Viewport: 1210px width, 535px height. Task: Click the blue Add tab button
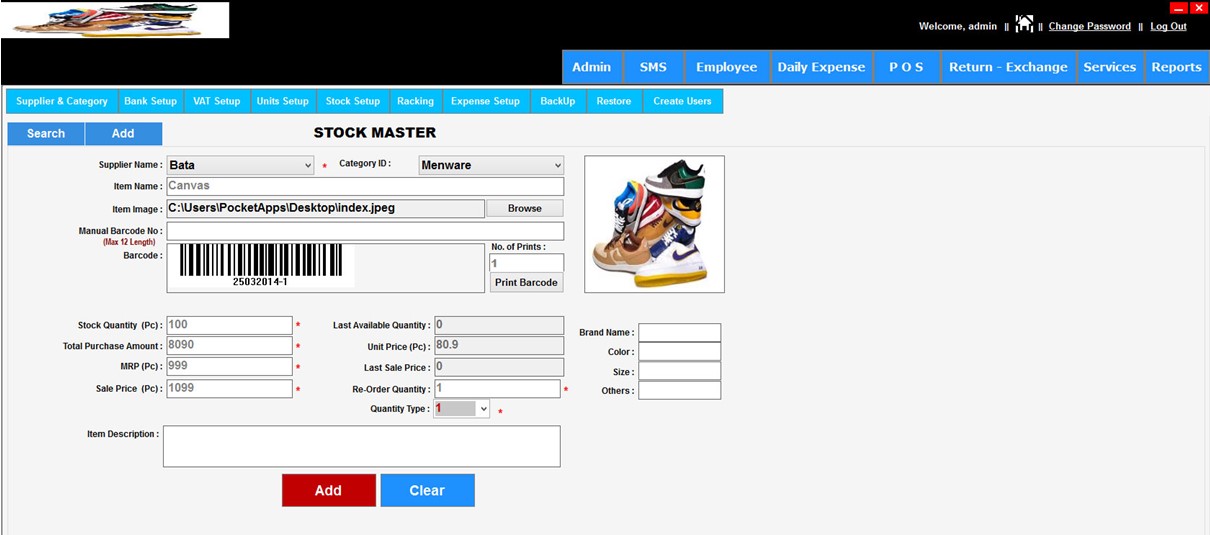[123, 133]
